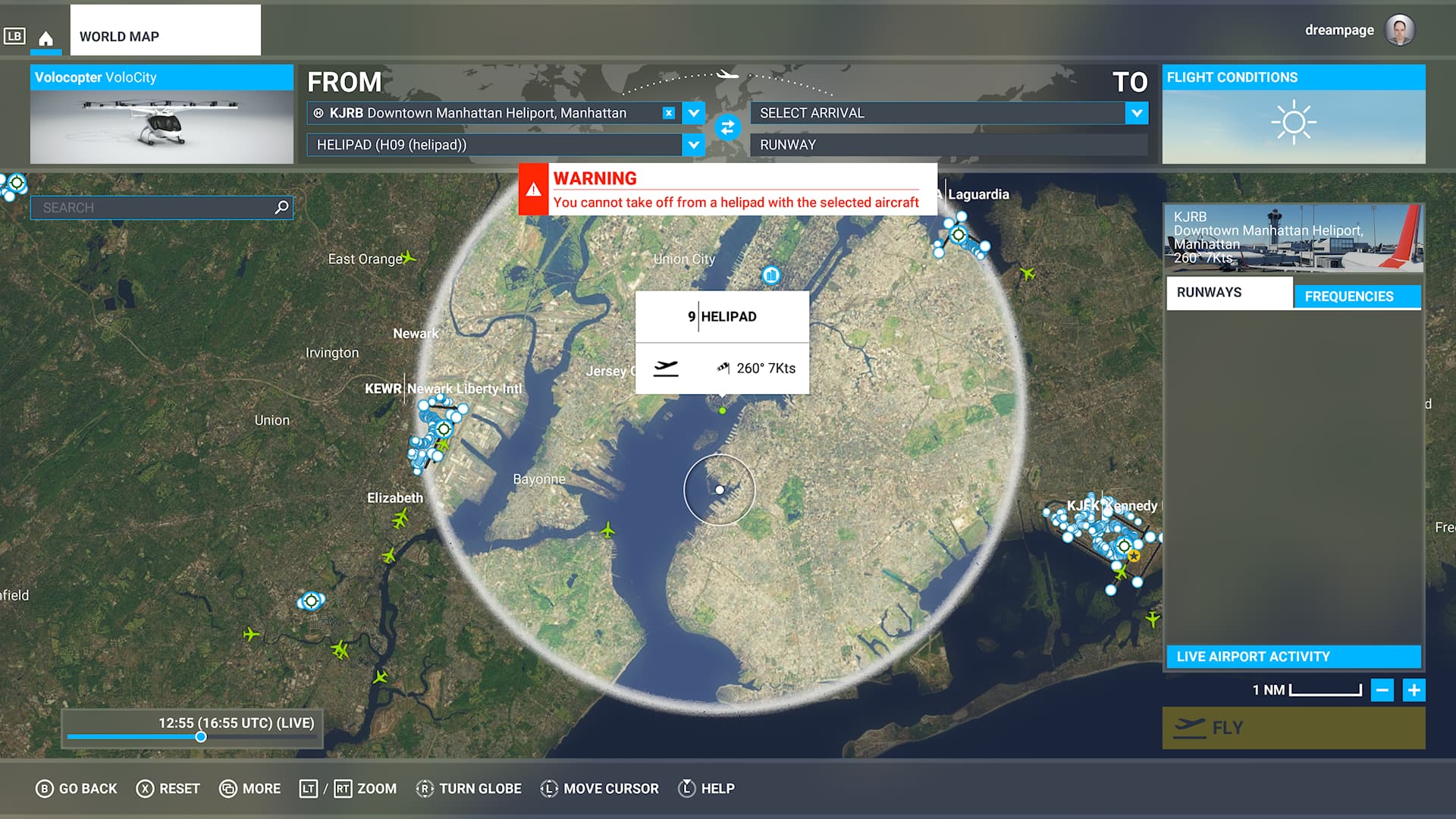Image resolution: width=1456 pixels, height=819 pixels.
Task: Clear KJRB departure with the X button
Action: [668, 113]
